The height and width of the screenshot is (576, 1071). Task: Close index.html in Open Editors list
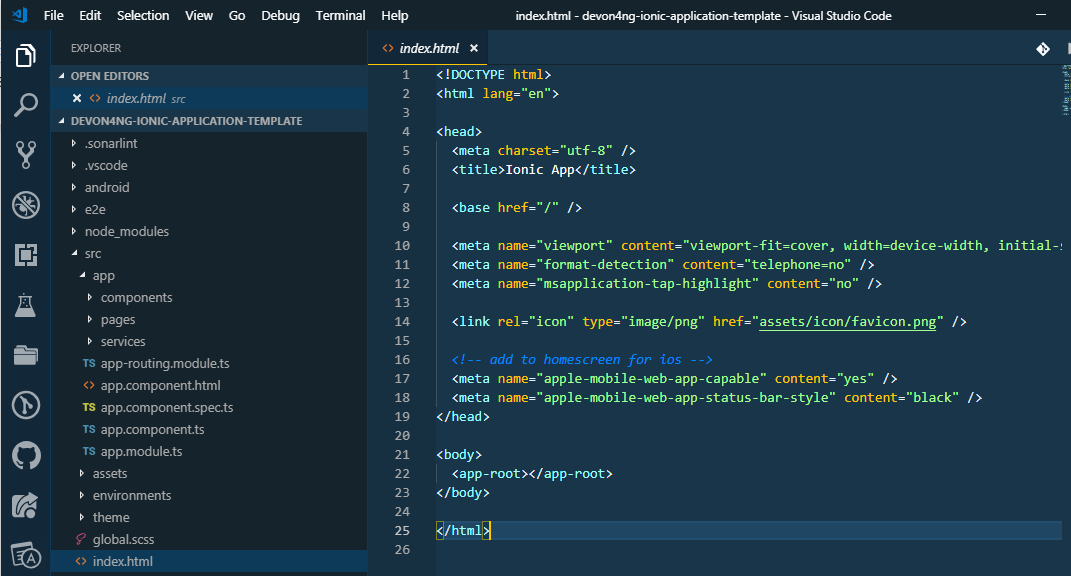click(77, 98)
